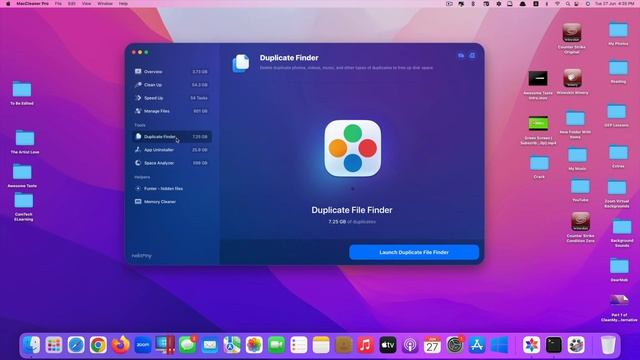640x360 pixels.
Task: Go to Manage Files in the sidebar
Action: 171,111
